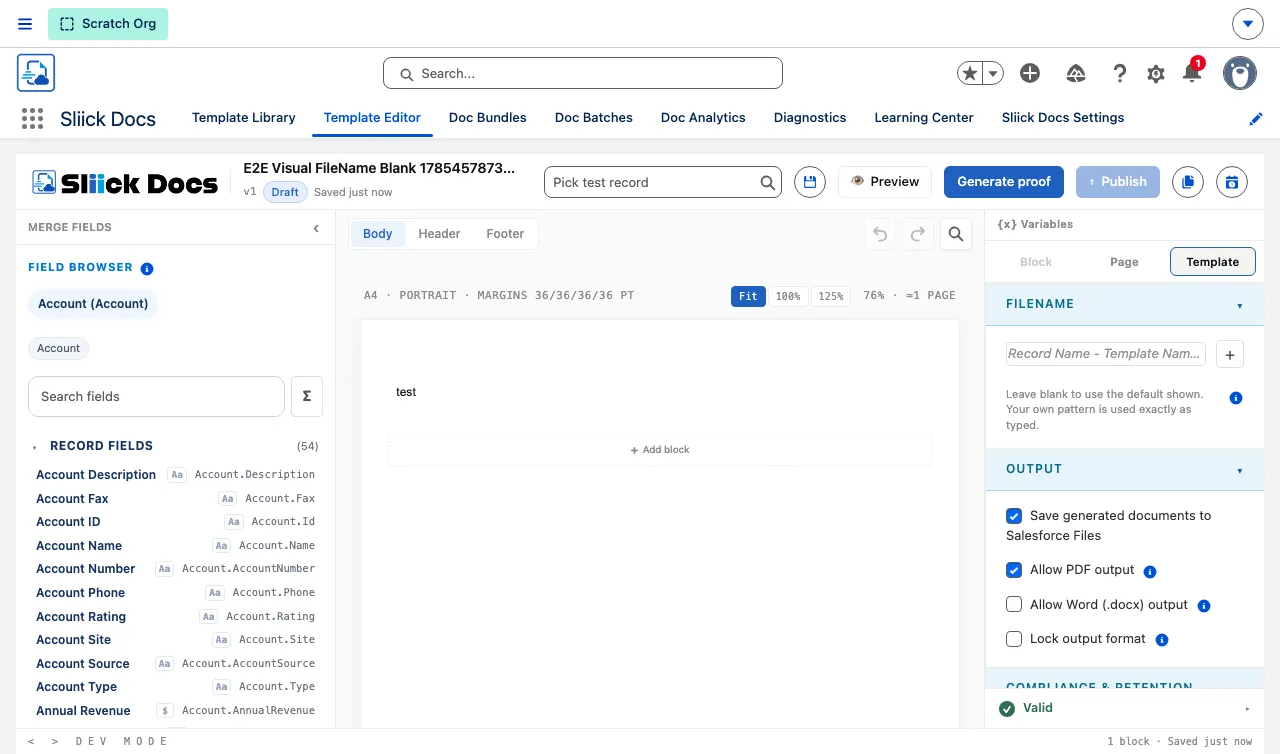Select the Account (Account) object pill

coord(93,304)
